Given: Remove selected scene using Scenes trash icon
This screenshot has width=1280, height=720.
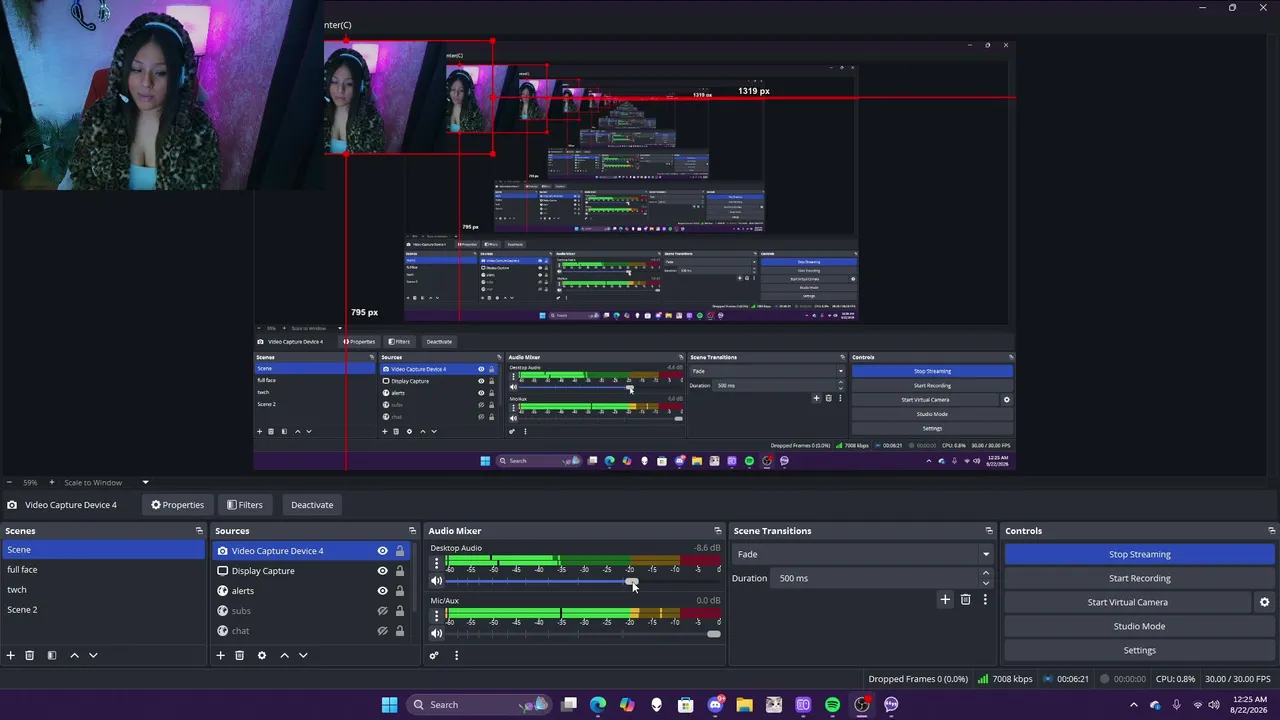Looking at the screenshot, I should tap(30, 655).
